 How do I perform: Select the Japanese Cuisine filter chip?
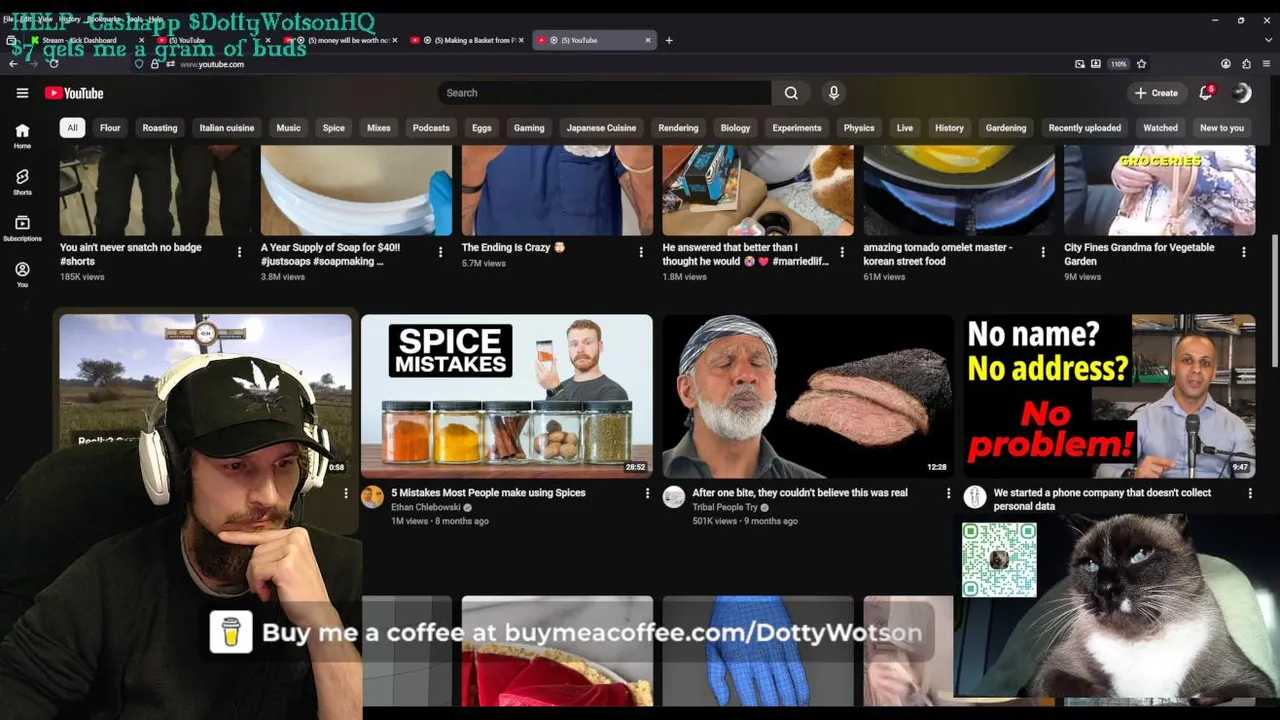601,128
